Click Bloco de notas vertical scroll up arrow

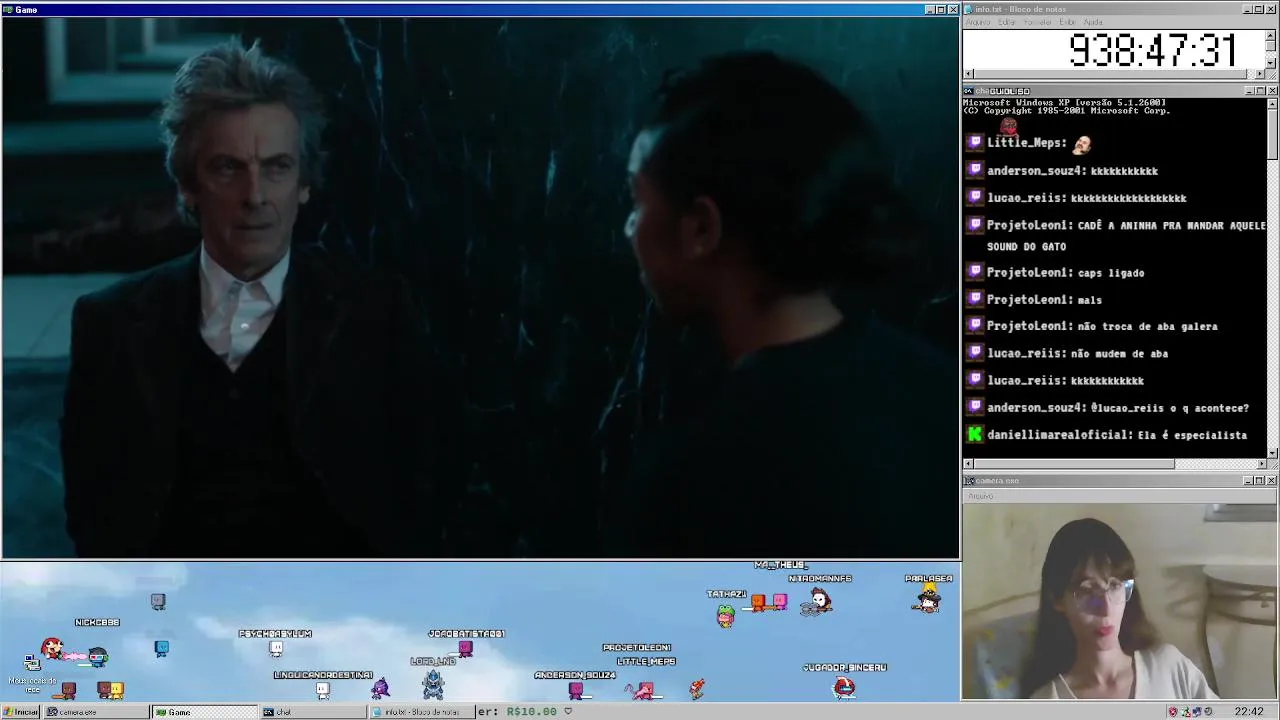coord(1271,35)
